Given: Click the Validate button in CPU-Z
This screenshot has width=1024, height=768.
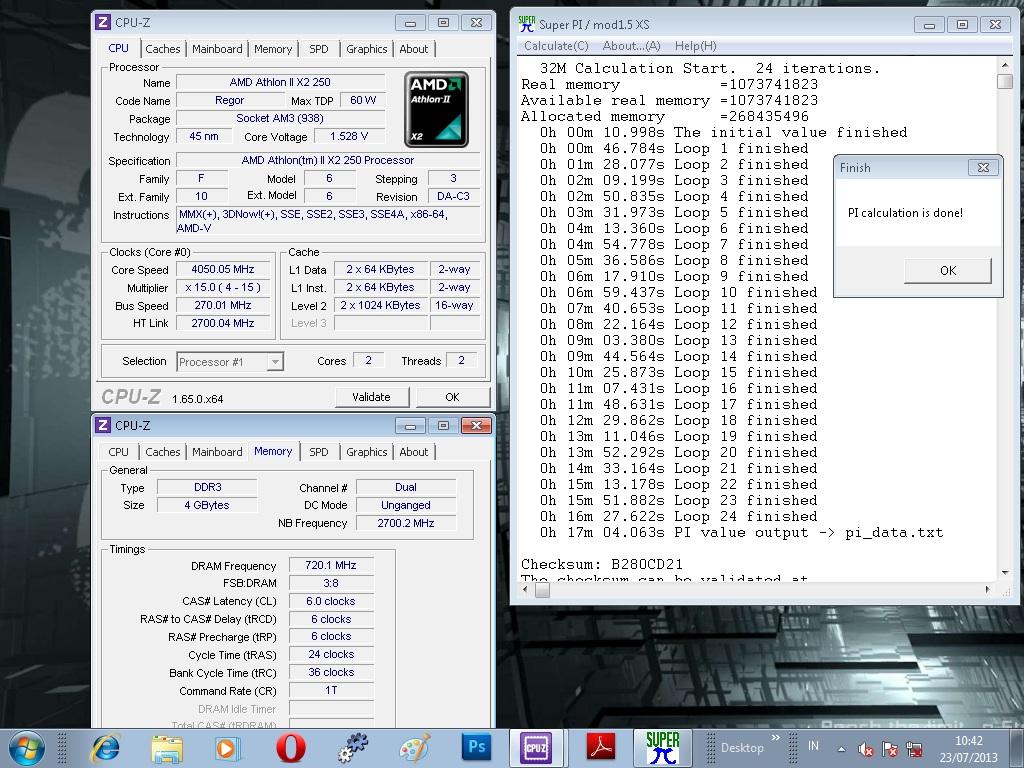Looking at the screenshot, I should pyautogui.click(x=372, y=397).
